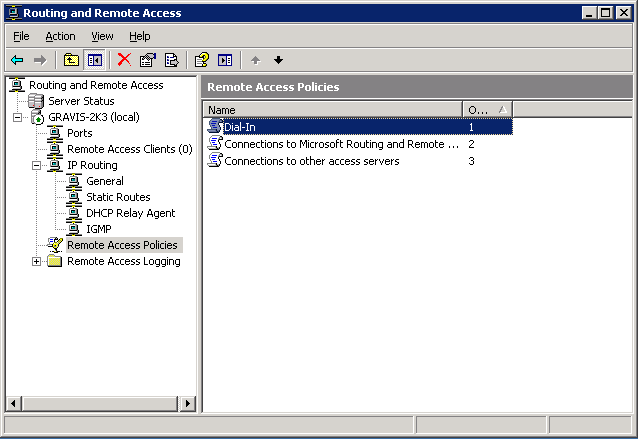Image resolution: width=638 pixels, height=439 pixels.
Task: Click the root Routing and Remote Access icon
Action: [17, 85]
